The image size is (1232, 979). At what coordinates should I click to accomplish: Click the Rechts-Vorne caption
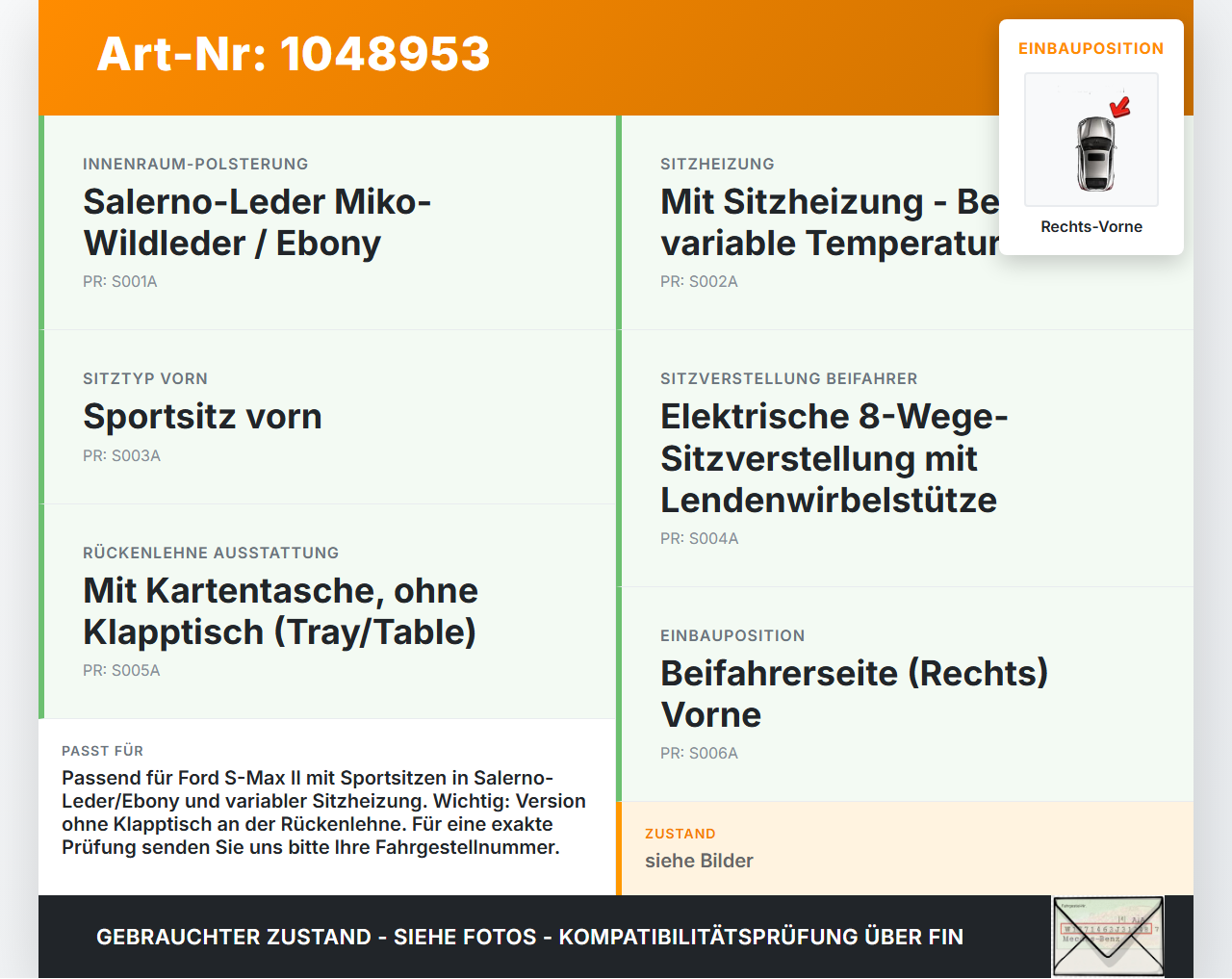[1091, 227]
